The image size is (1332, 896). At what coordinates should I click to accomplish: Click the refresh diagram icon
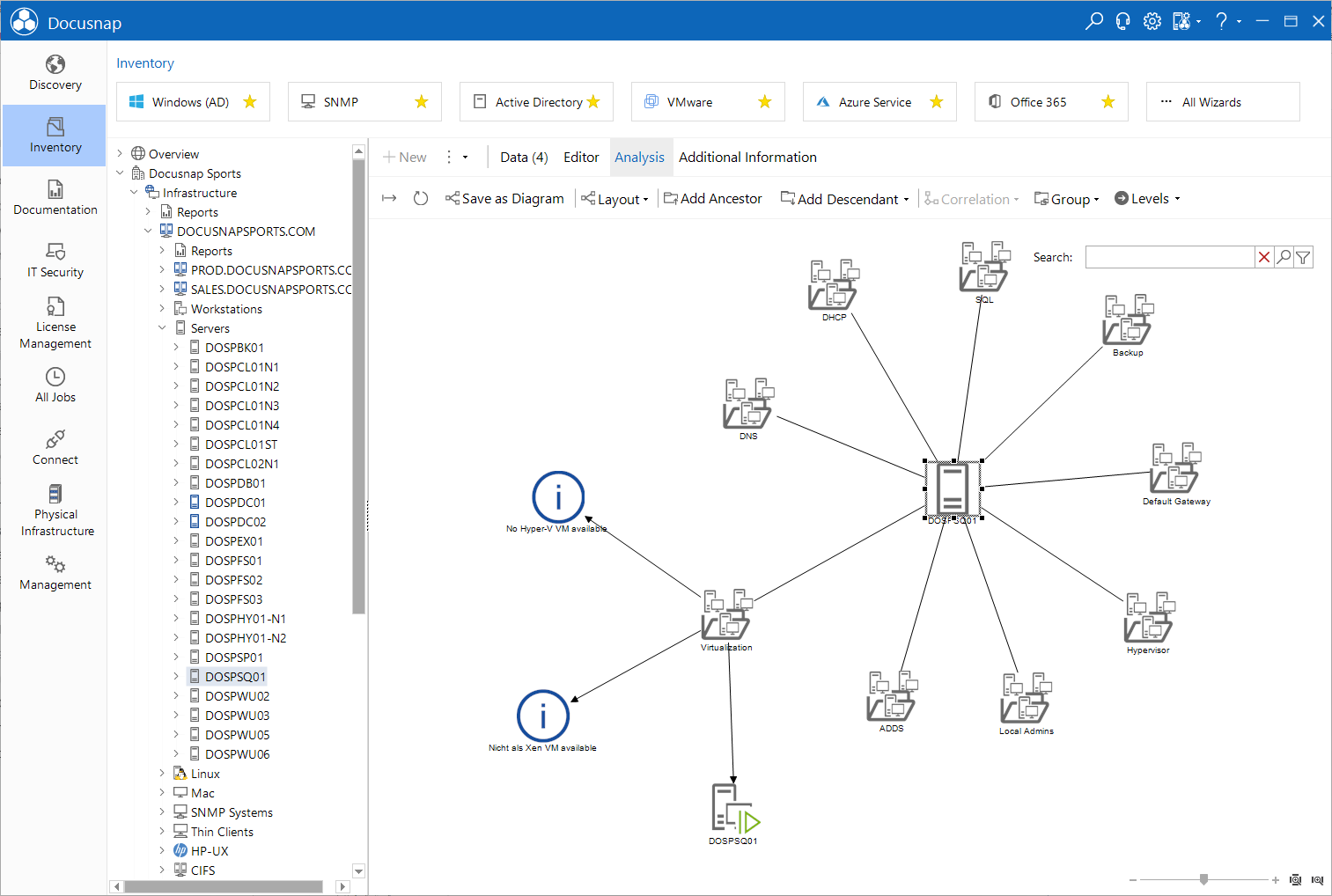[x=421, y=199]
